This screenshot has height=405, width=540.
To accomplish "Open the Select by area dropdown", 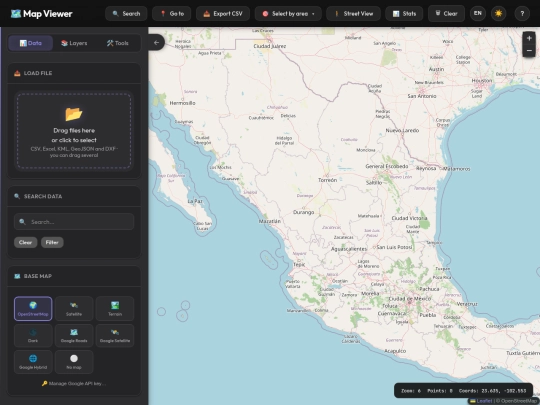I will pos(288,14).
